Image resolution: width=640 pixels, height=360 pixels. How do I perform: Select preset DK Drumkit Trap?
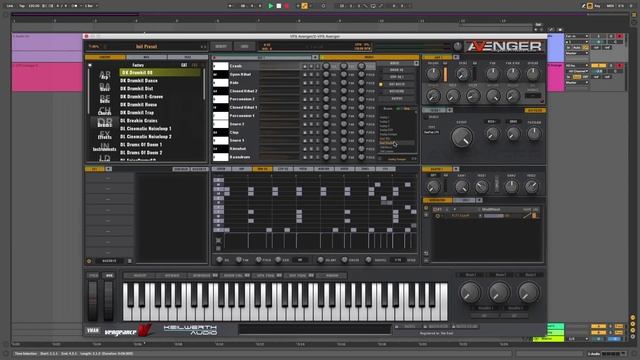(x=137, y=113)
